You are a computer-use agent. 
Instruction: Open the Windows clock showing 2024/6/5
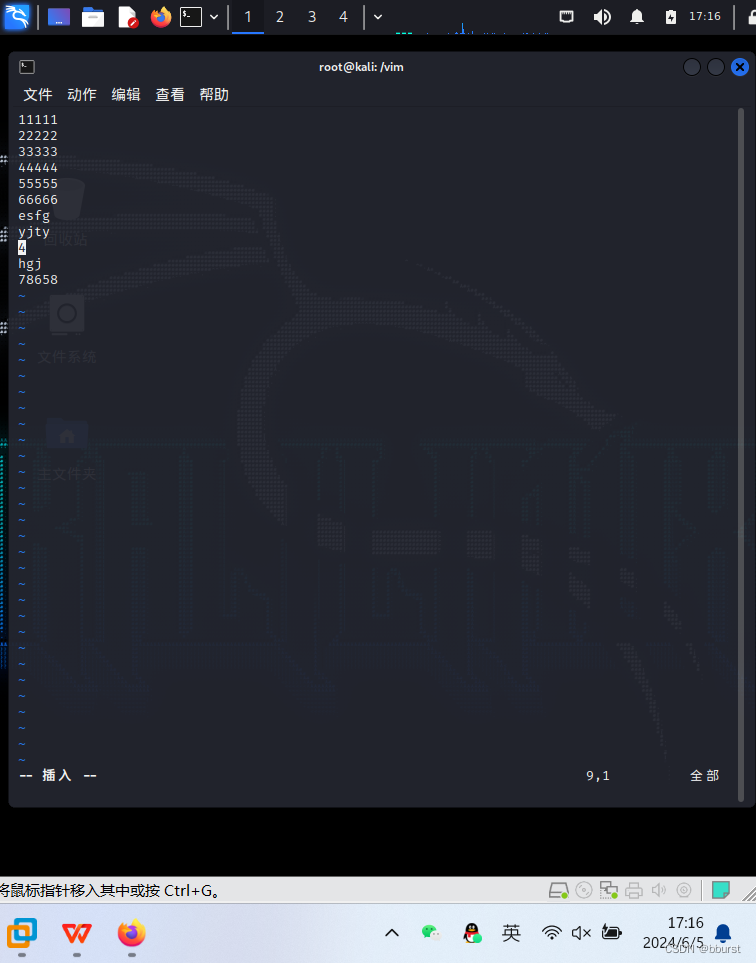[x=674, y=933]
